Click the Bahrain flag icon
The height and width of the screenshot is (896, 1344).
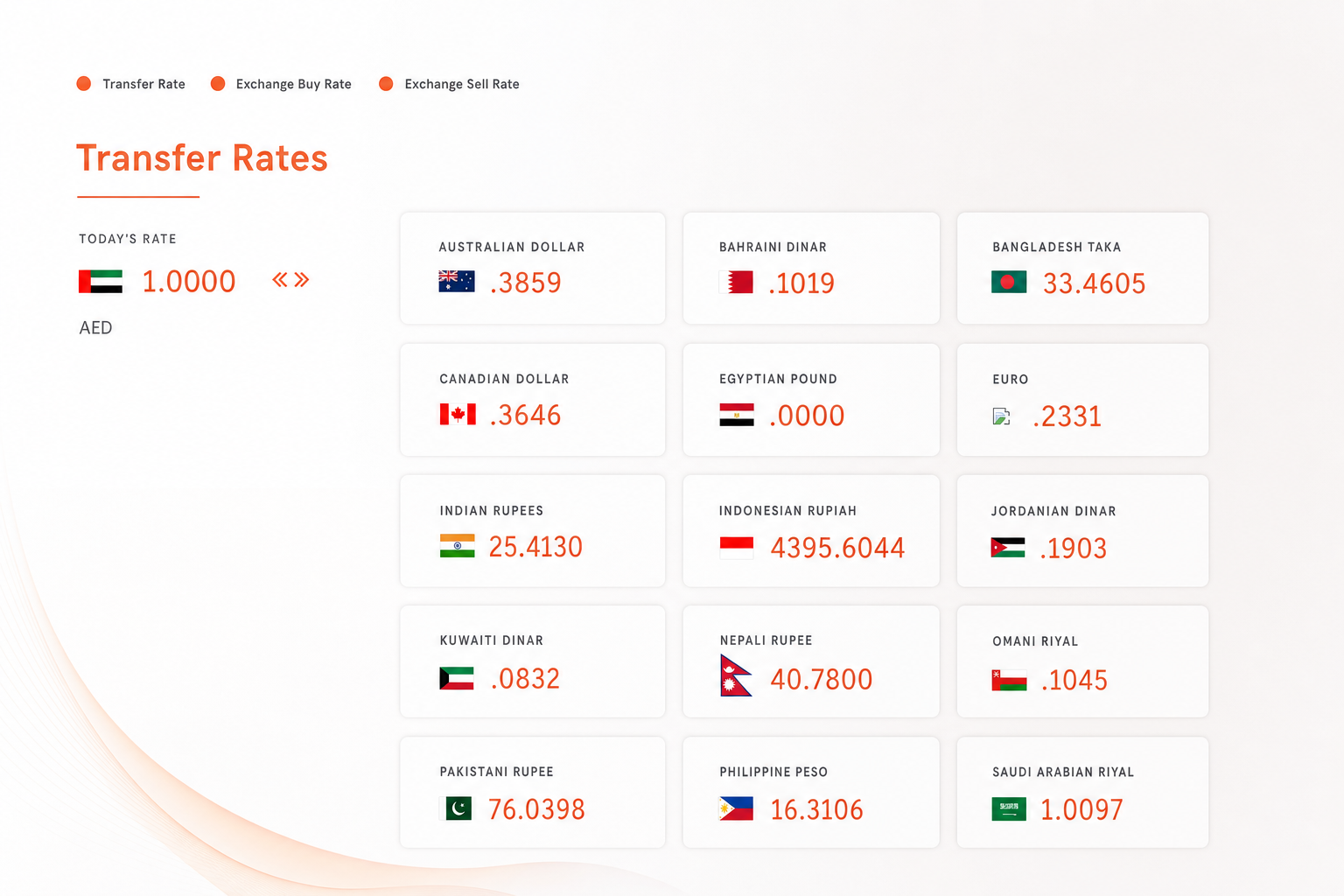(737, 282)
